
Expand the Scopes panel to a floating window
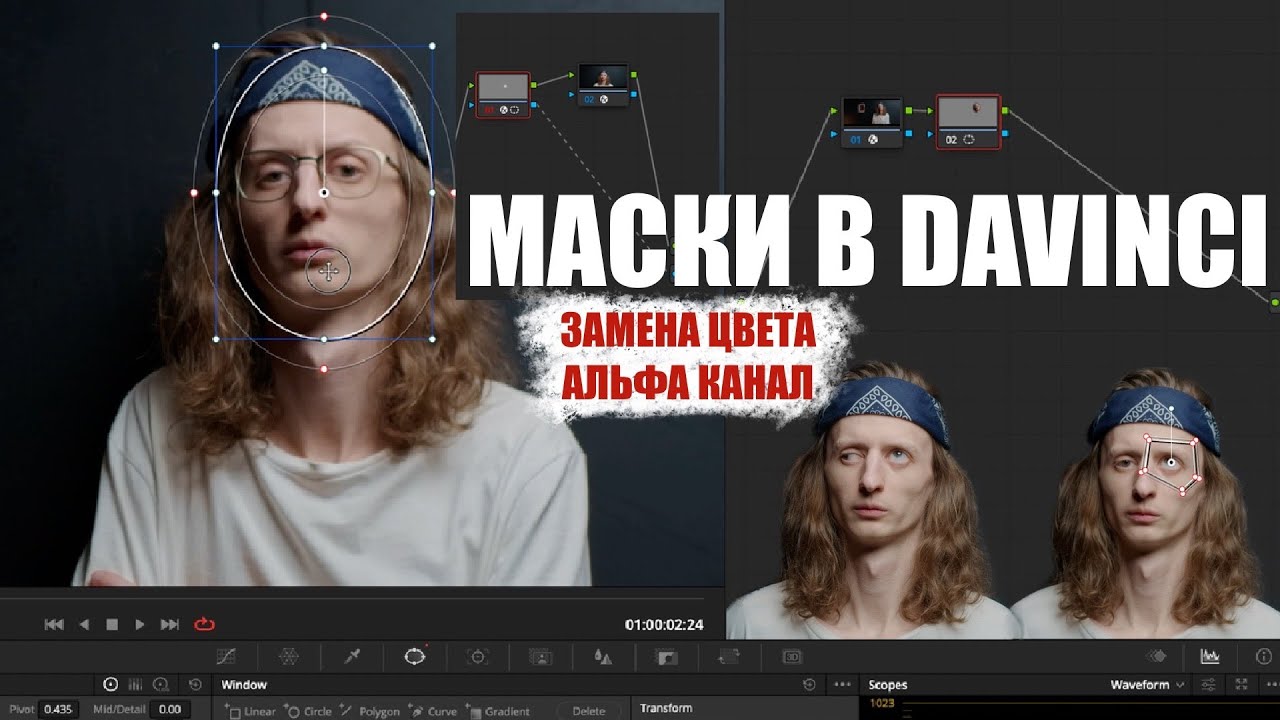click(1241, 685)
